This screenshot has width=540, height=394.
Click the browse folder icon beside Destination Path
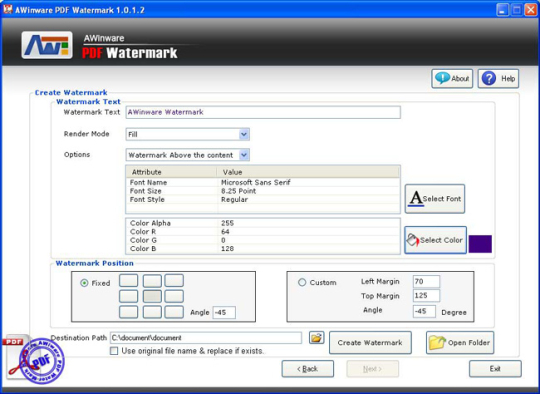316,338
